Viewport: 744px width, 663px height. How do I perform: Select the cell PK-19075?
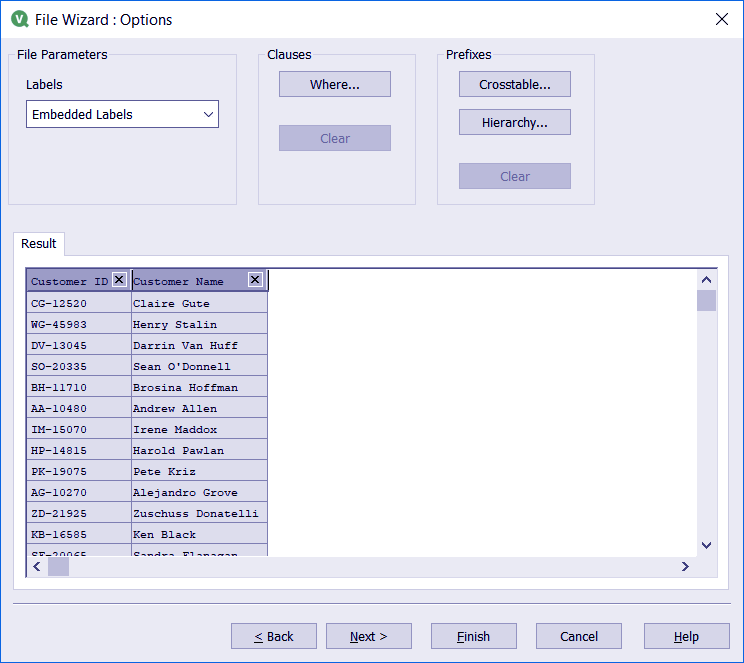pos(79,471)
